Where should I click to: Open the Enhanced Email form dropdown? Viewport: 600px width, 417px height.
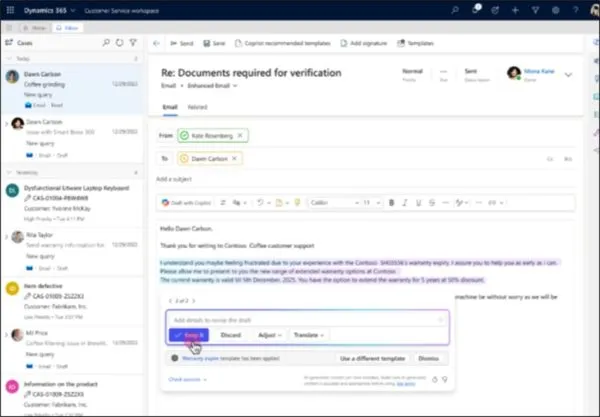pyautogui.click(x=212, y=86)
